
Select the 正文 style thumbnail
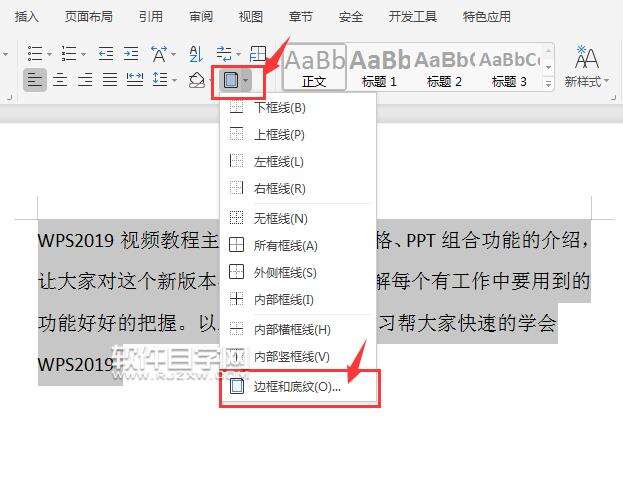tap(314, 68)
